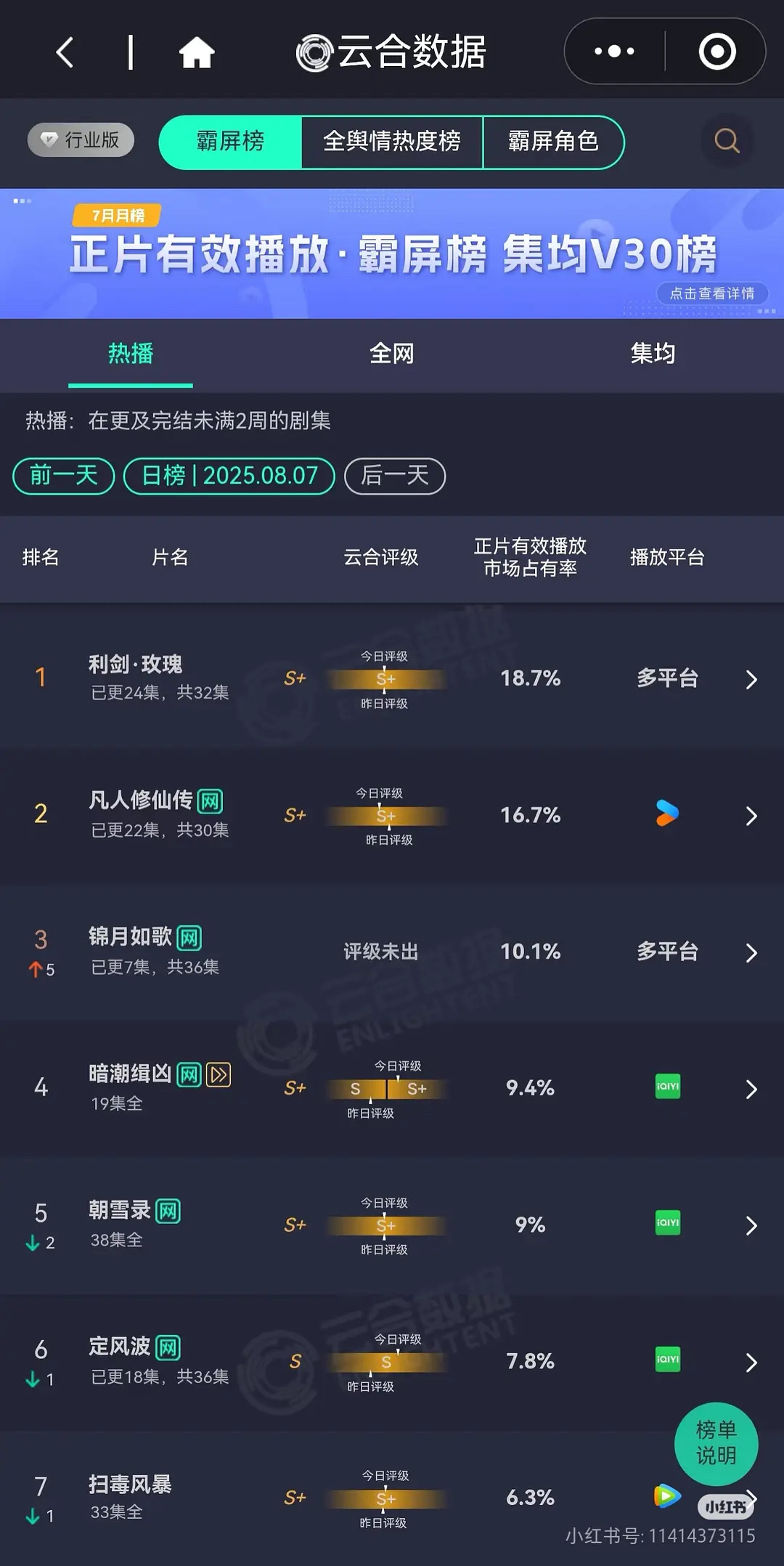Tap the S+ rating bar for 朝雪录
This screenshot has height=1566, width=784.
385,1226
